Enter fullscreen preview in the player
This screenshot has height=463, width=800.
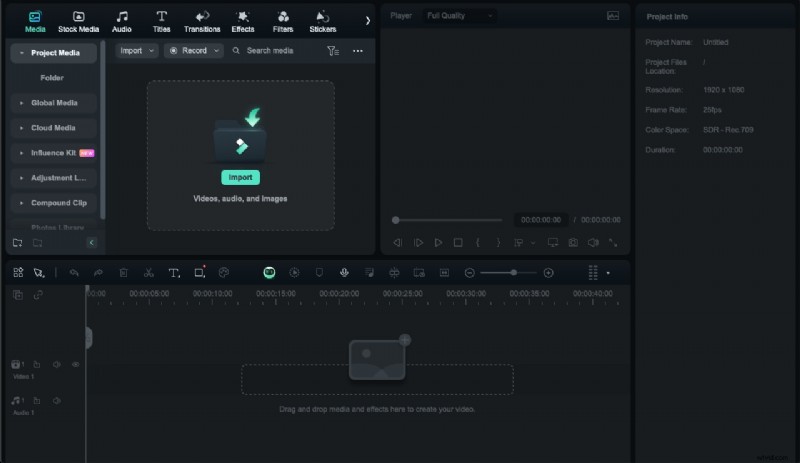coord(613,242)
